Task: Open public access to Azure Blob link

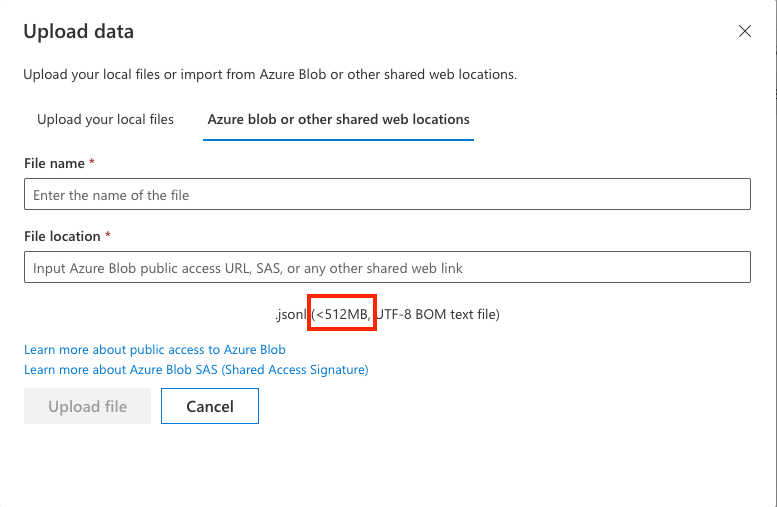Action: [155, 349]
